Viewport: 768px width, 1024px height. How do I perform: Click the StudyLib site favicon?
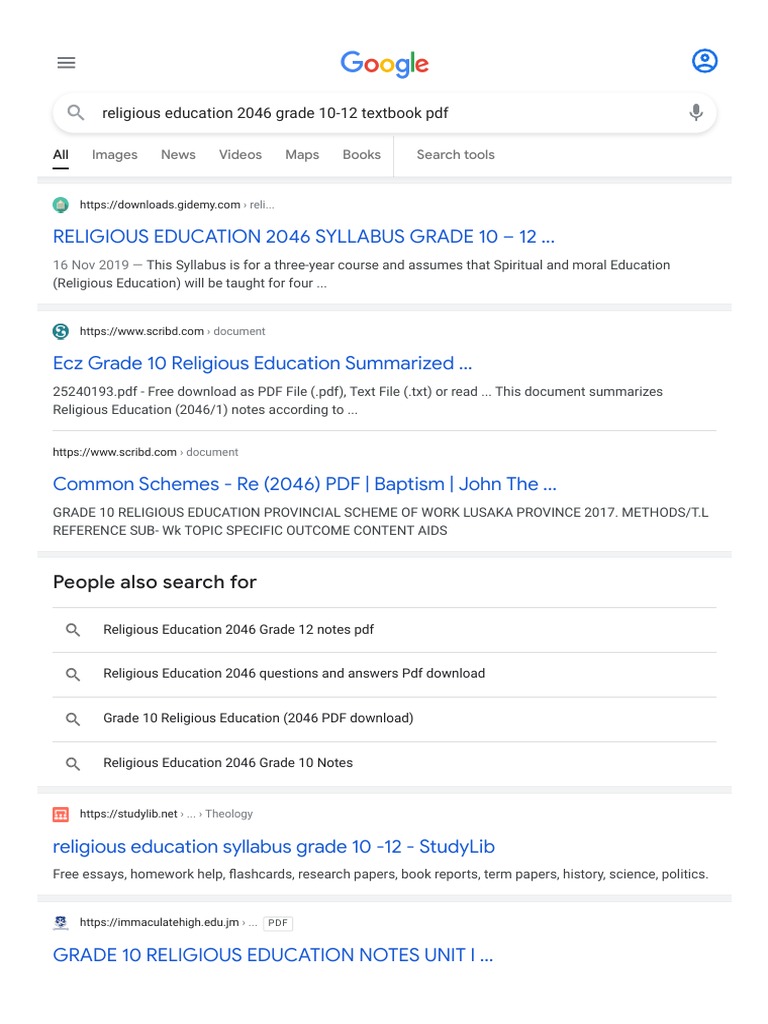click(61, 814)
